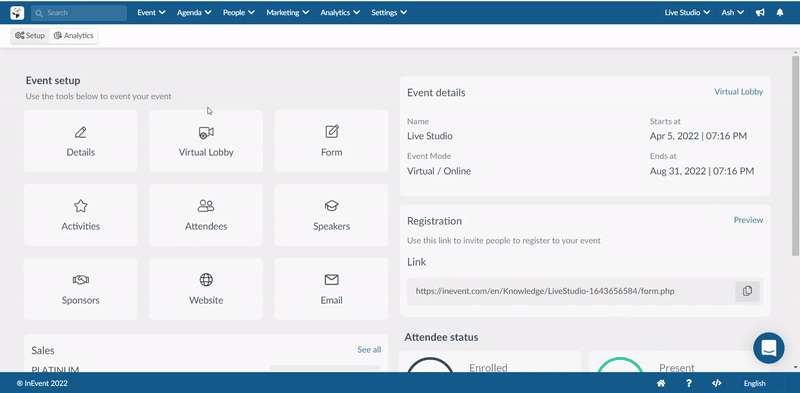Click the announcements megaphone icon
Screen dimensions: 800x393
tap(760, 13)
